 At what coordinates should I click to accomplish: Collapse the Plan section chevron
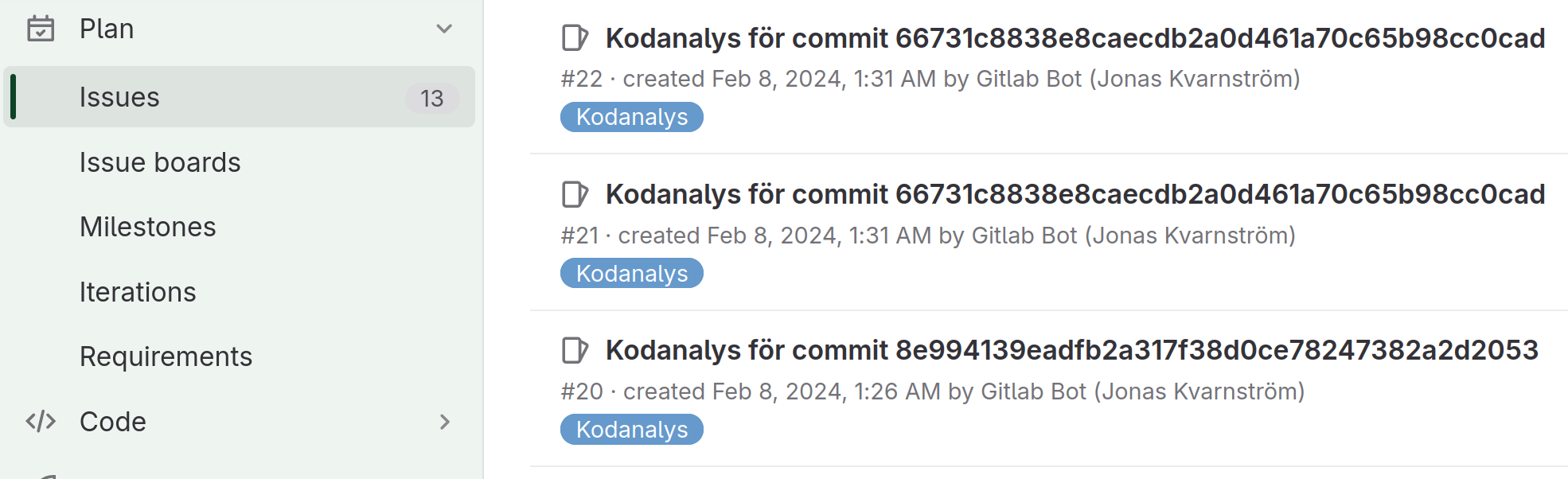(444, 29)
